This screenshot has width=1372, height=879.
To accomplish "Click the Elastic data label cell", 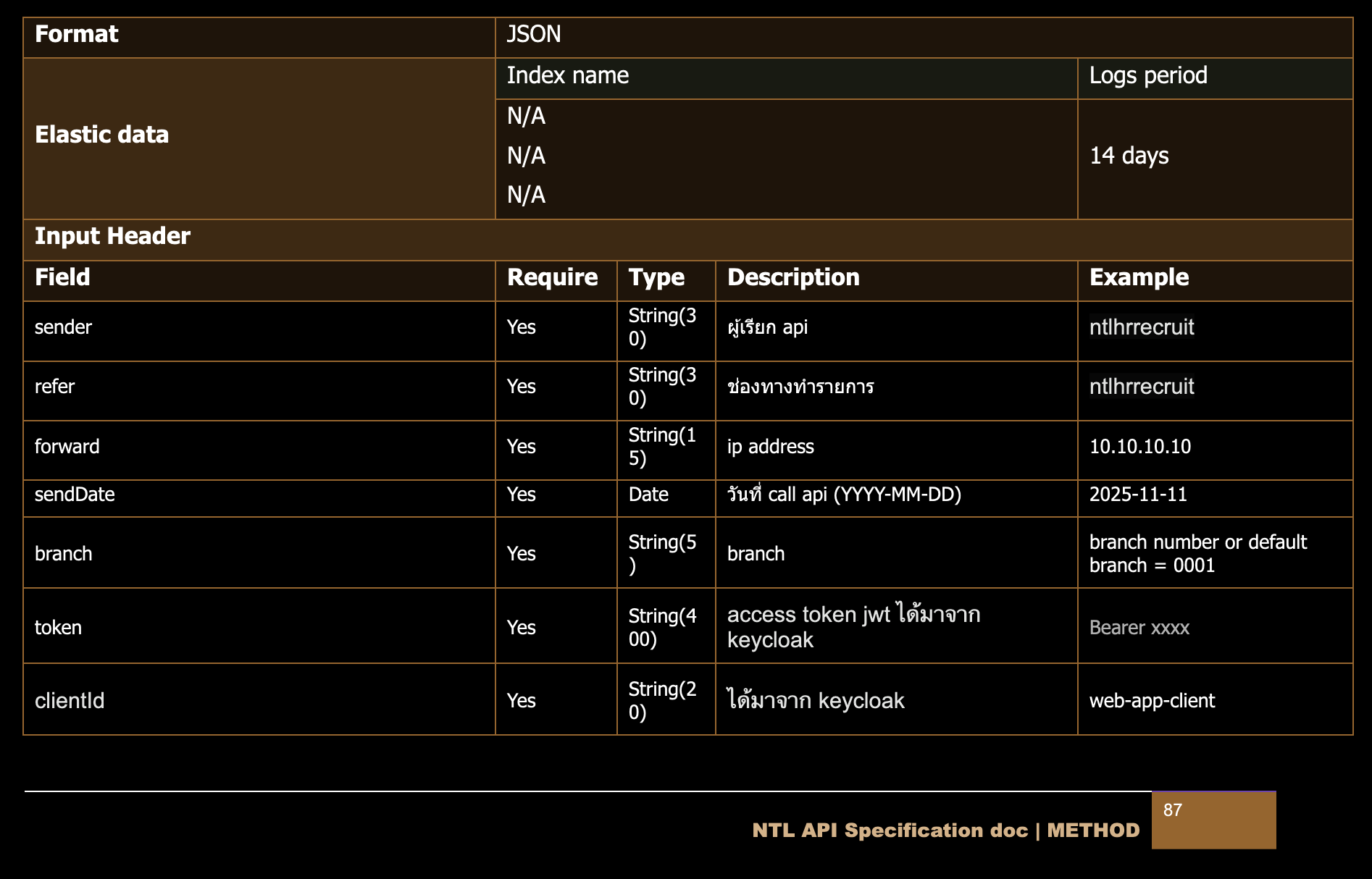I will 102,135.
